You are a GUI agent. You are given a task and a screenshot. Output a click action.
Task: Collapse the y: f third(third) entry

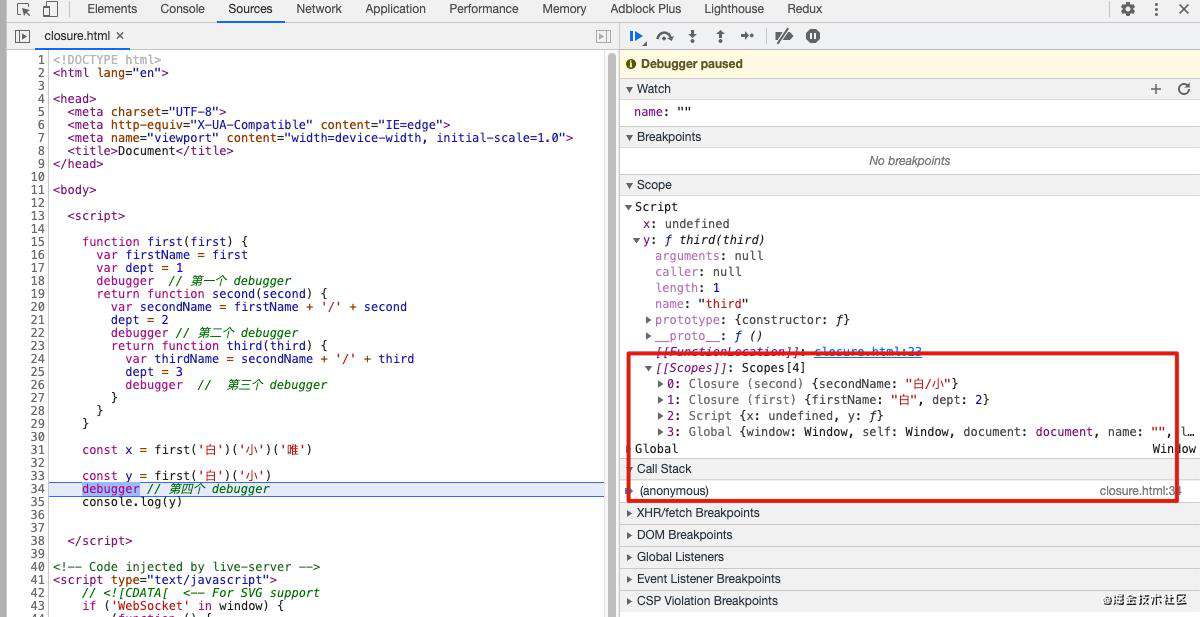pos(637,240)
